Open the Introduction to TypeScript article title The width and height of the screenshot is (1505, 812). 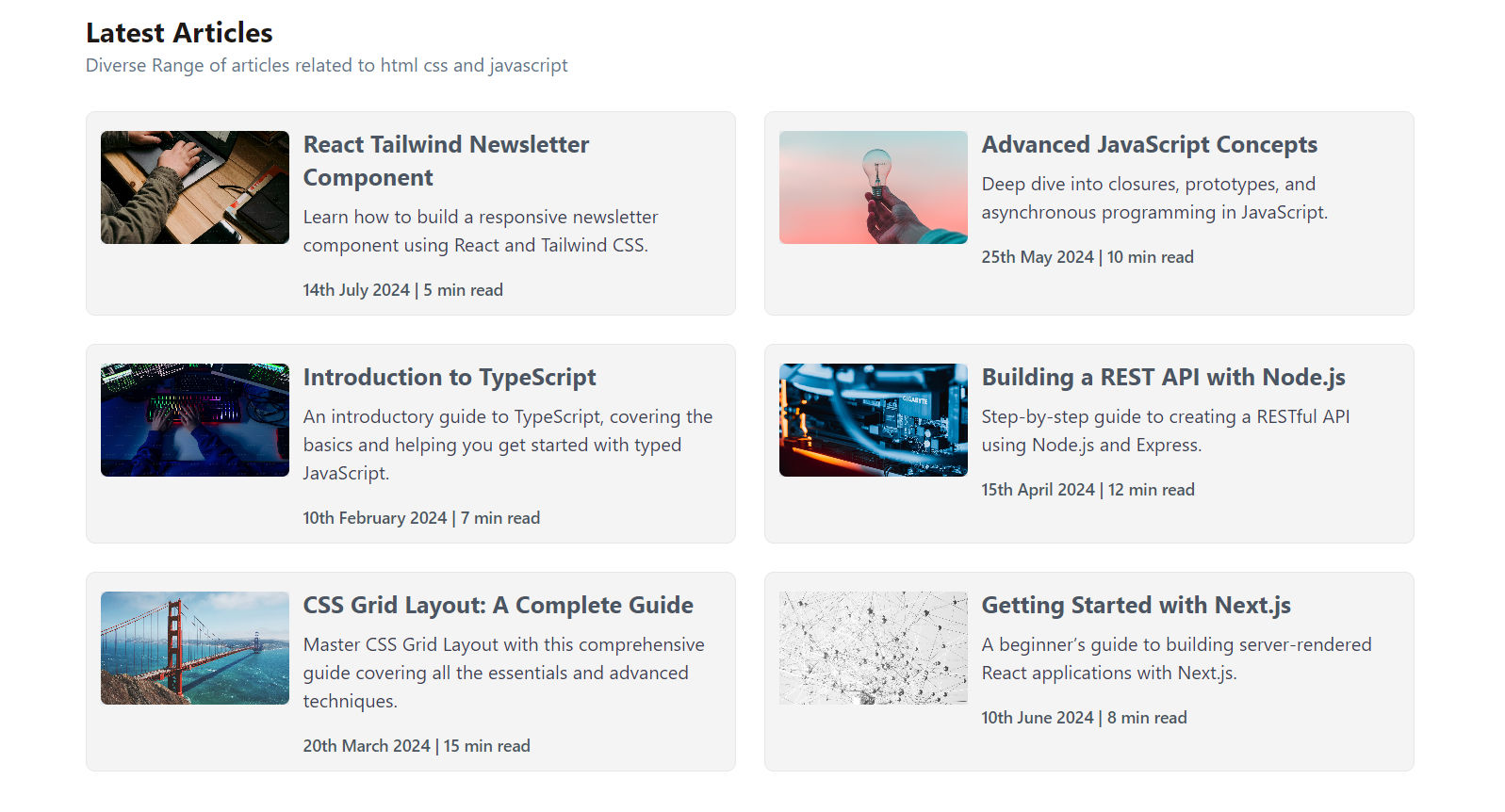tap(450, 377)
